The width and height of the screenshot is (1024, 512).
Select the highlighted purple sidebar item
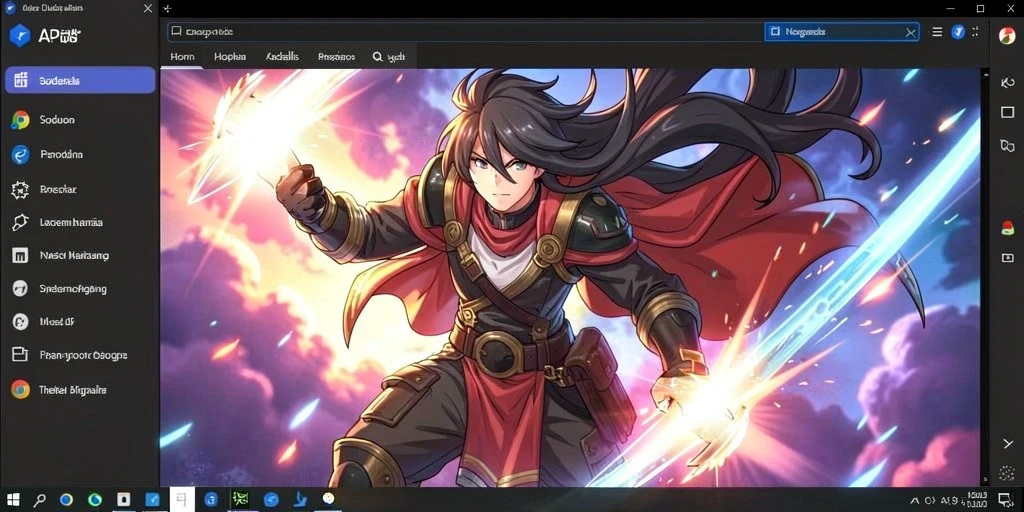click(80, 80)
